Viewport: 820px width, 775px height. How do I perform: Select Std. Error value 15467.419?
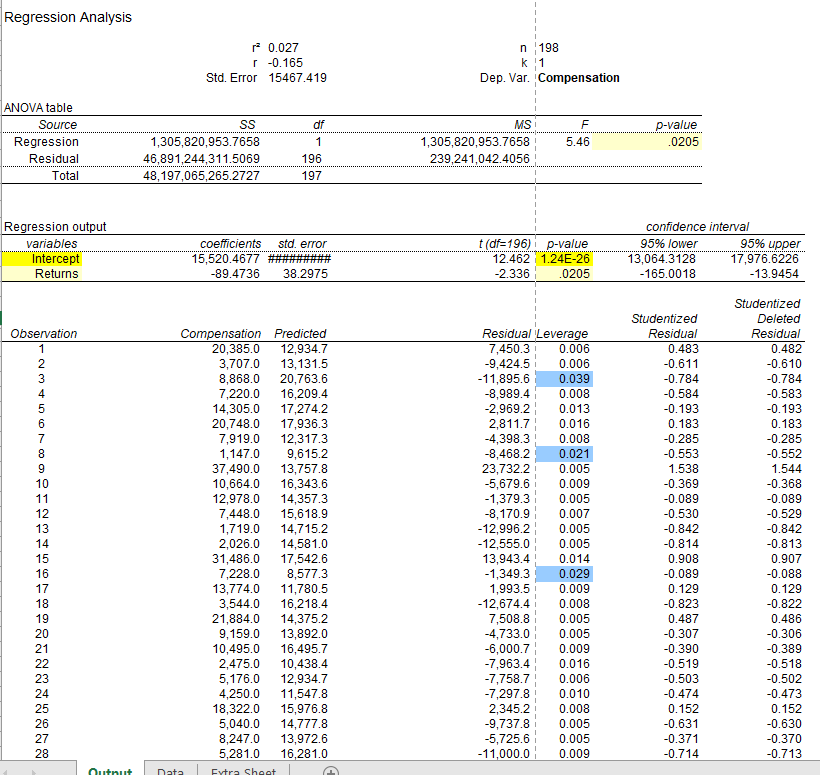click(x=298, y=78)
